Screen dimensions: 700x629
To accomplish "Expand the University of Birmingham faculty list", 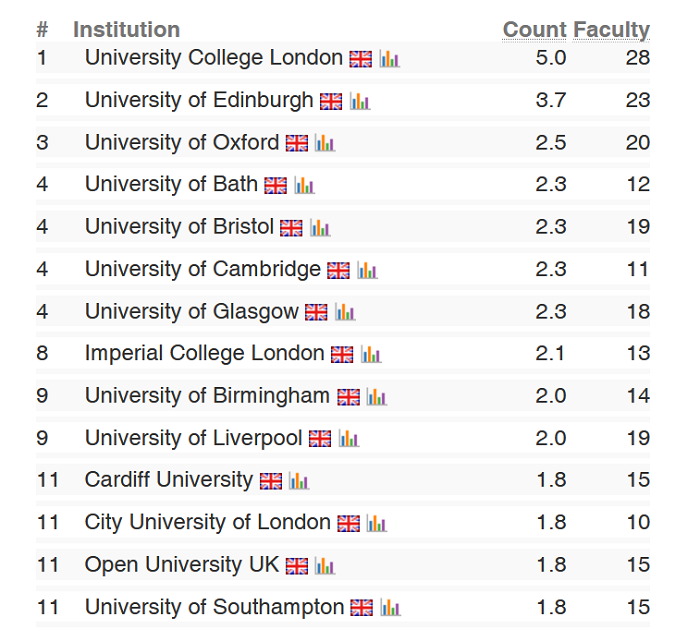I will point(207,396).
